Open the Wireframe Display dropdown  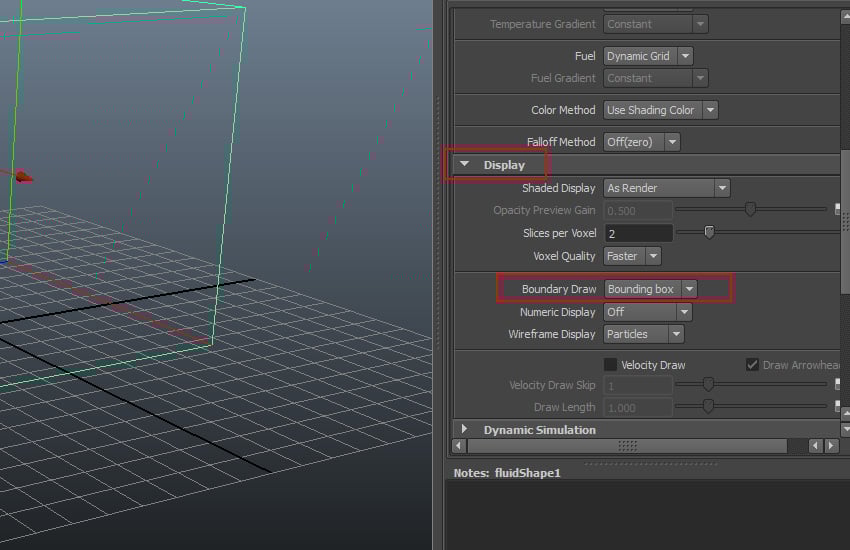click(x=643, y=334)
